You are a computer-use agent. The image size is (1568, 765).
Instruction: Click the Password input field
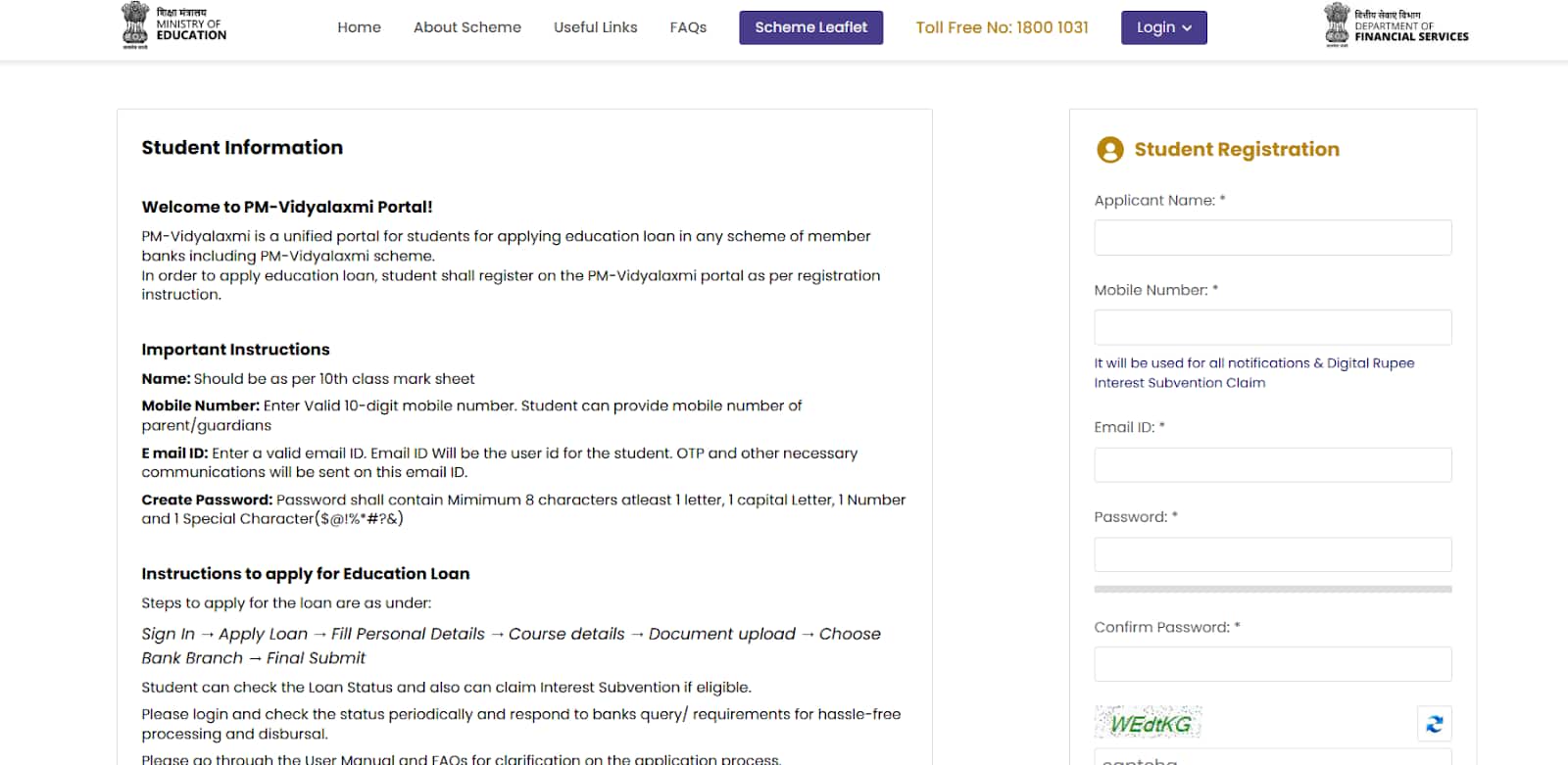[1272, 554]
